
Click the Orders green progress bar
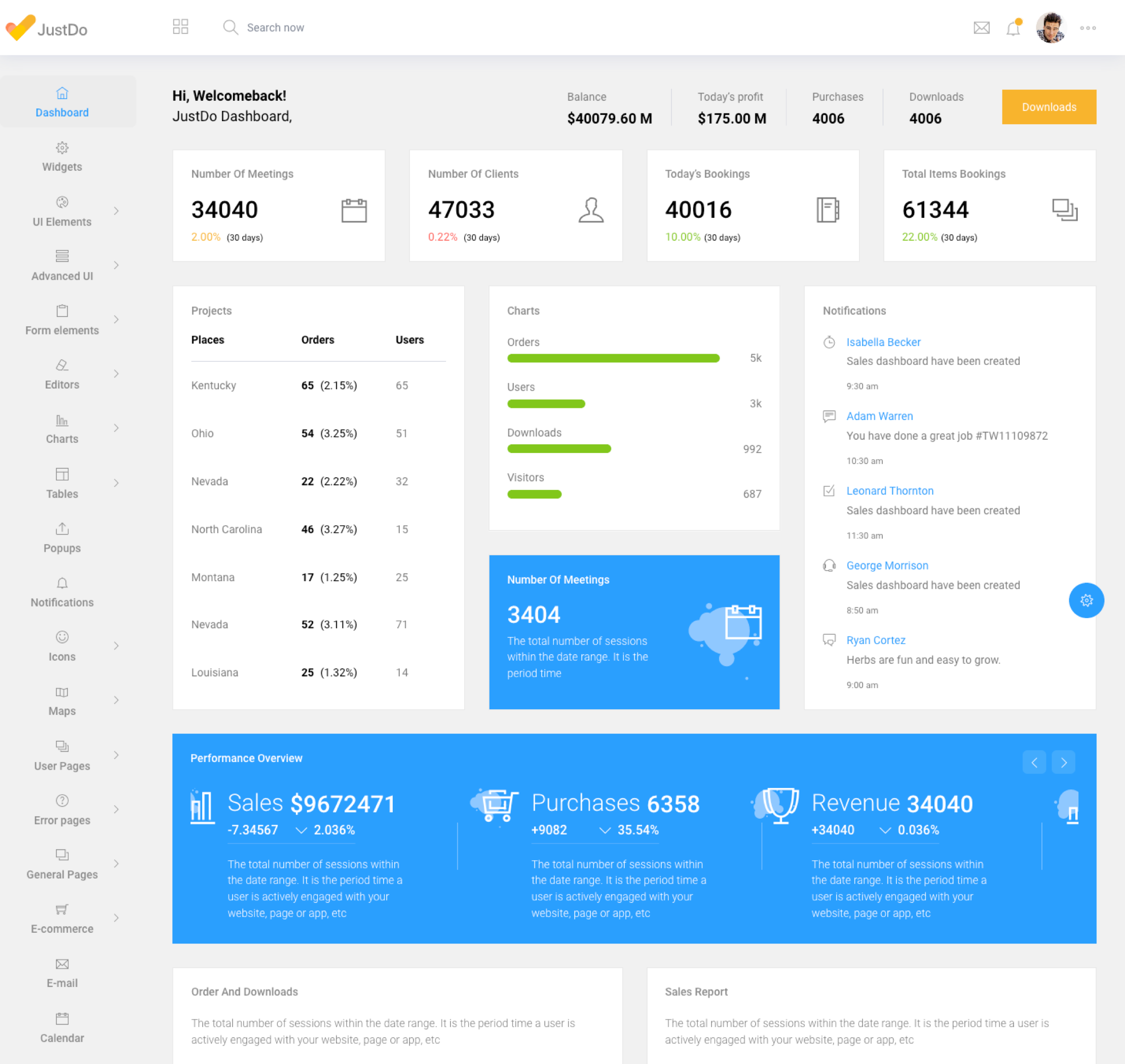[x=613, y=358]
